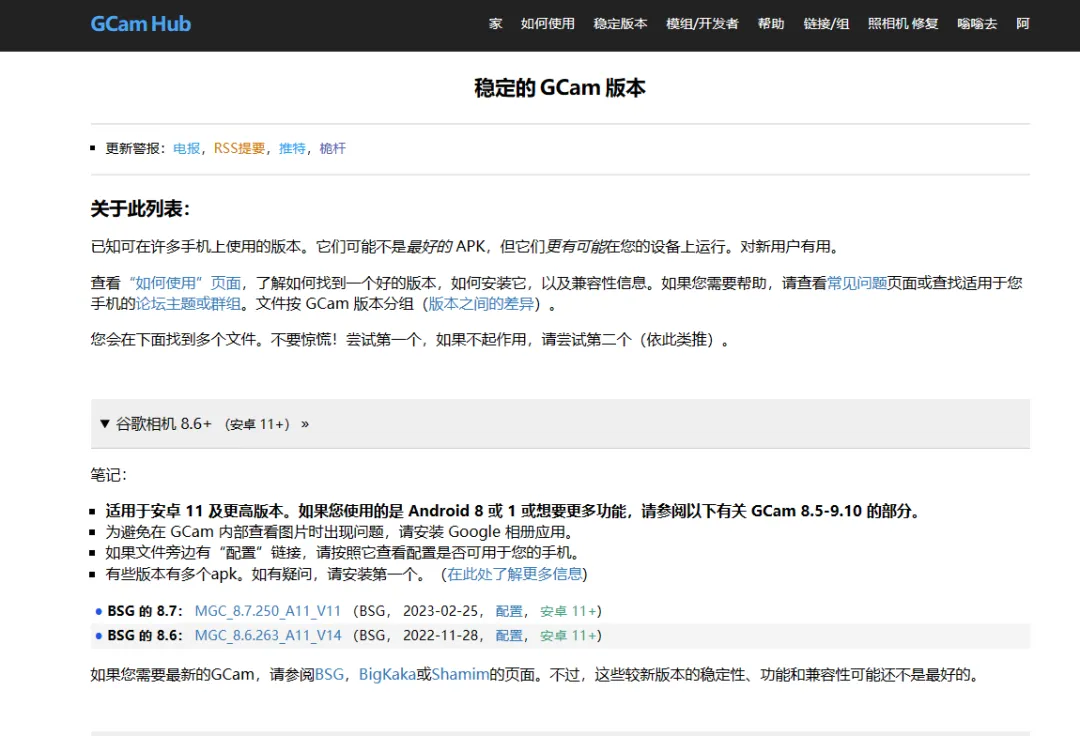Open the 在此处了解更多信息 link

515,574
